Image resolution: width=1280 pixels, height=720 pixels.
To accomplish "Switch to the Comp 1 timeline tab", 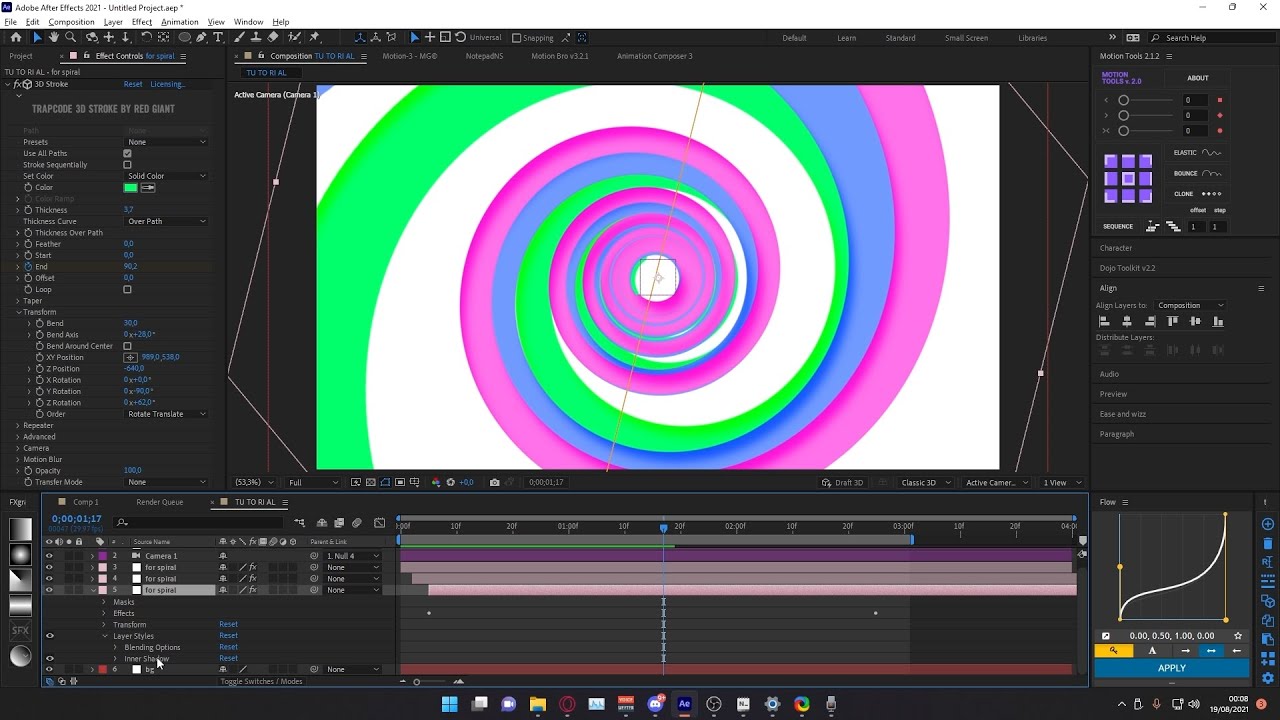I will (85, 502).
